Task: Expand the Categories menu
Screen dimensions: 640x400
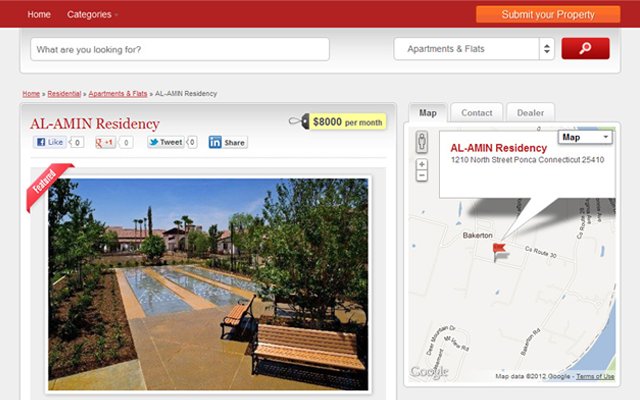Action: 92,14
